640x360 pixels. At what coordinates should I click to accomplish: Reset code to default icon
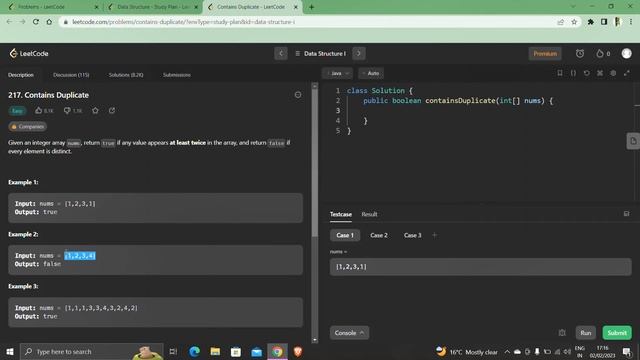click(587, 73)
